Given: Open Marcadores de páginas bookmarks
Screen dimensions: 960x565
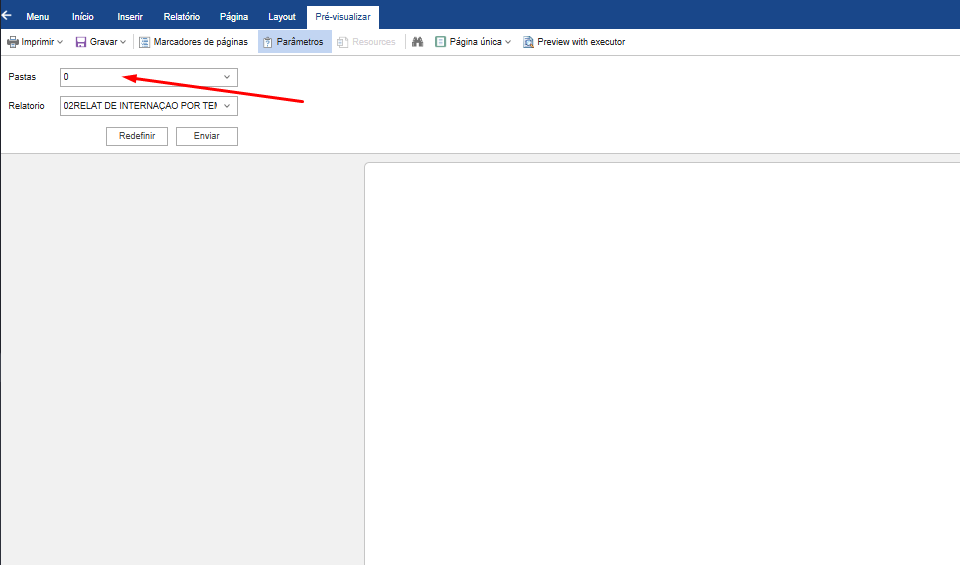Looking at the screenshot, I should (193, 42).
